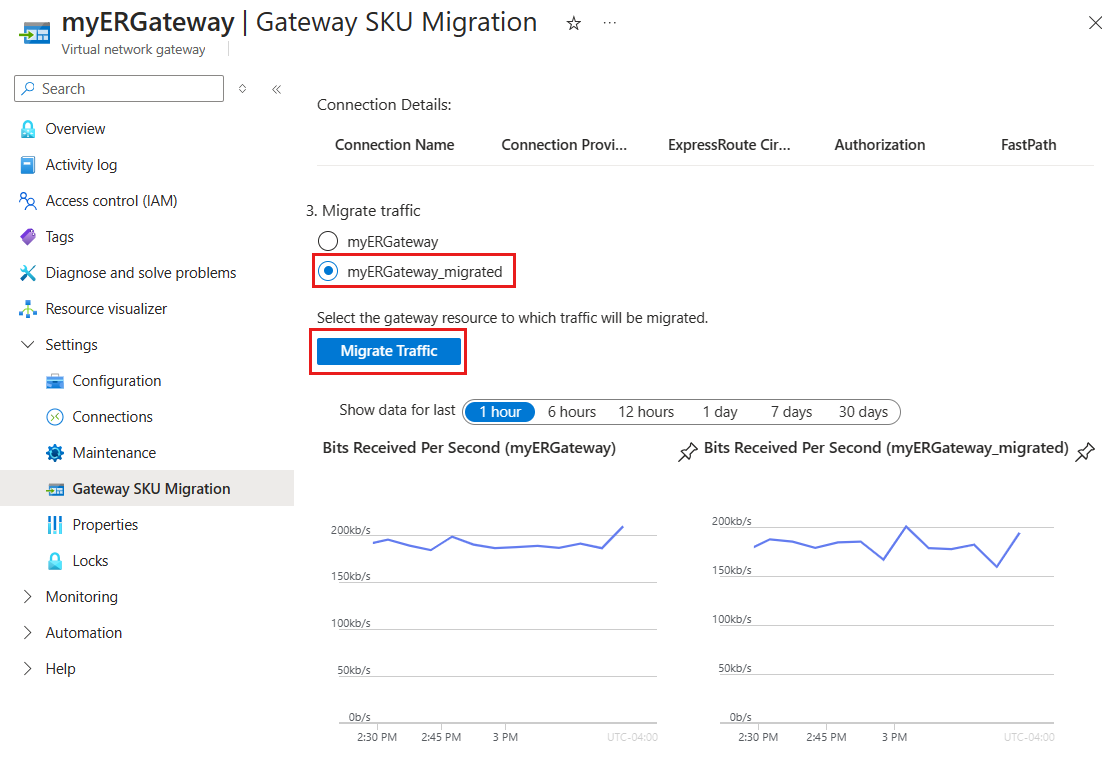
Task: Show data for last 6 hours
Action: coord(571,412)
